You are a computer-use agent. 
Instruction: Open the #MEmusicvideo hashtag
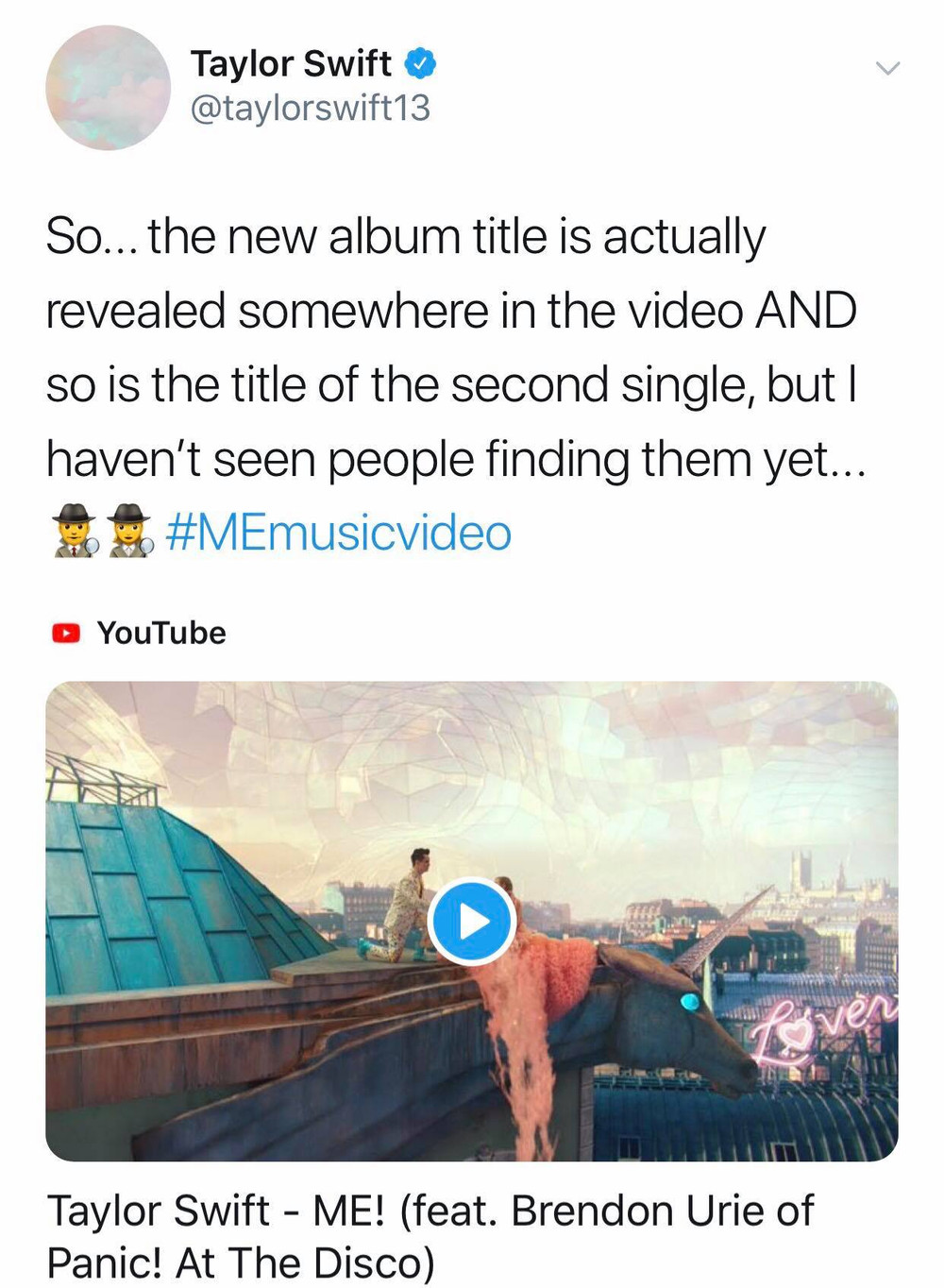pos(339,533)
